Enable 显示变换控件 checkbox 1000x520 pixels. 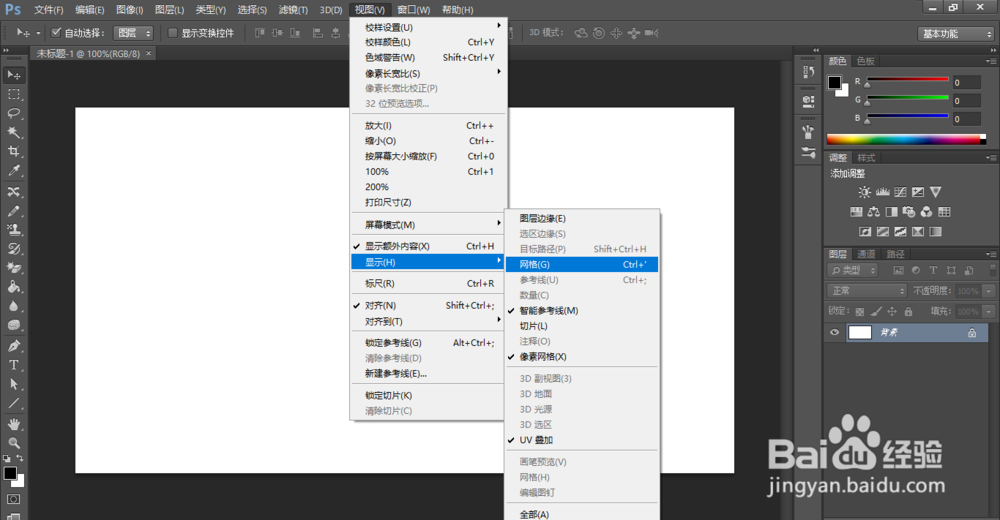[x=172, y=33]
